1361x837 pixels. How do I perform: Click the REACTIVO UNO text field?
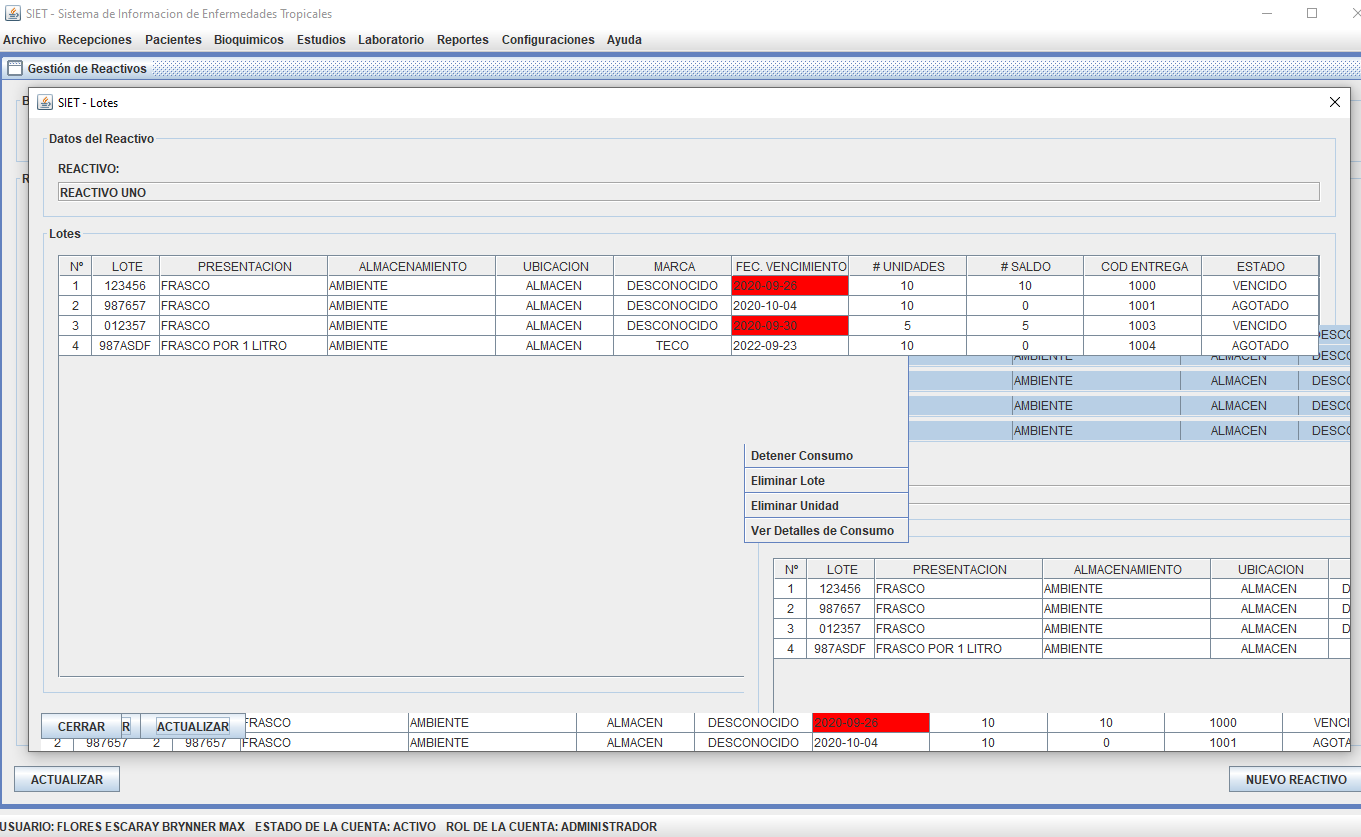pyautogui.click(x=689, y=192)
